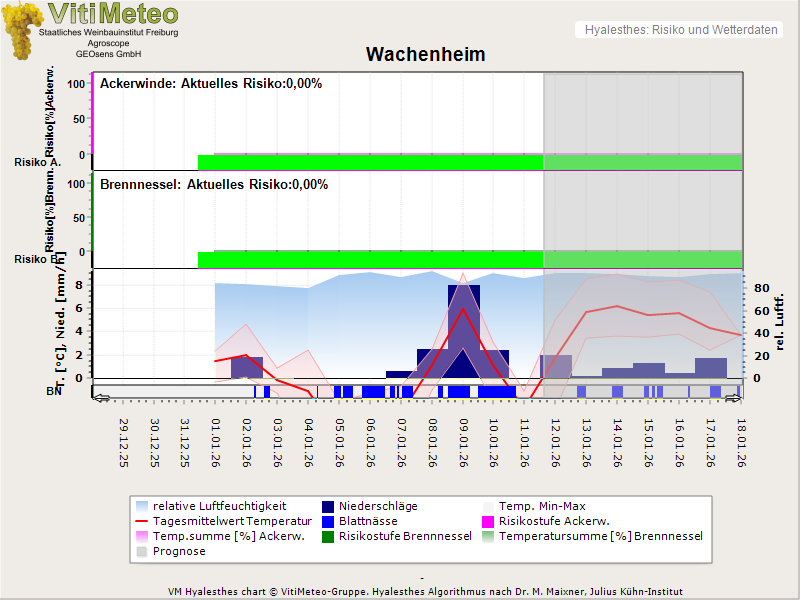Image resolution: width=800 pixels, height=600 pixels.
Task: Click the Tagesmittelwert Temperatur legend line
Action: tap(142, 521)
